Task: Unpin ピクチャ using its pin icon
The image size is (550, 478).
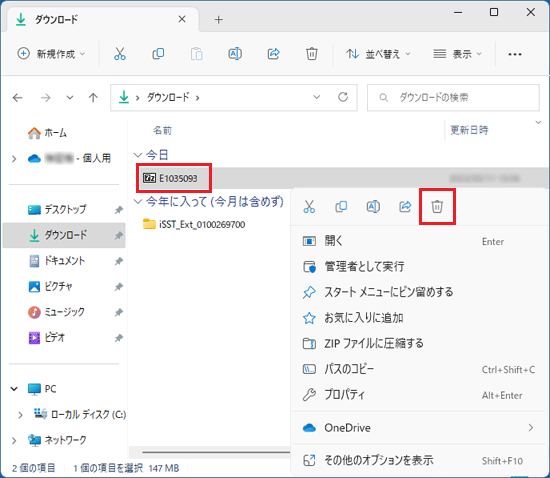Action: (x=119, y=287)
